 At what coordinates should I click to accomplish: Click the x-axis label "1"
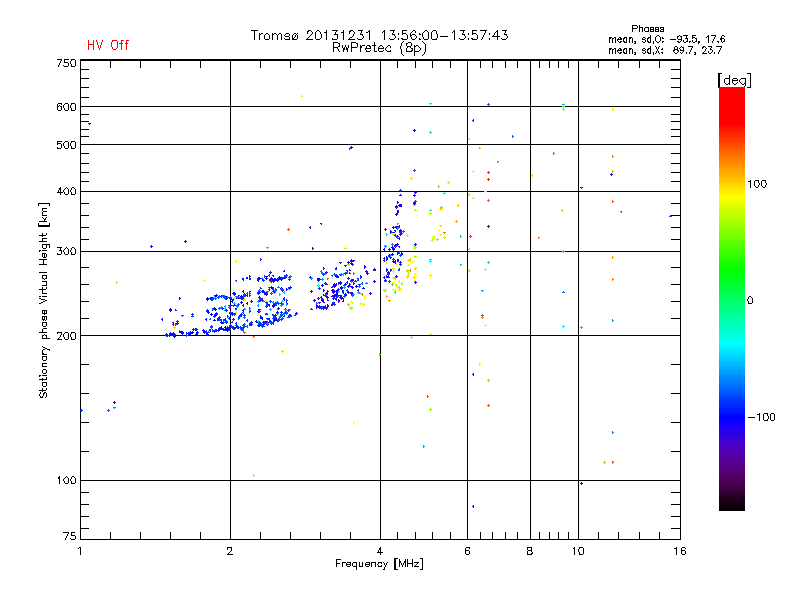(80, 551)
